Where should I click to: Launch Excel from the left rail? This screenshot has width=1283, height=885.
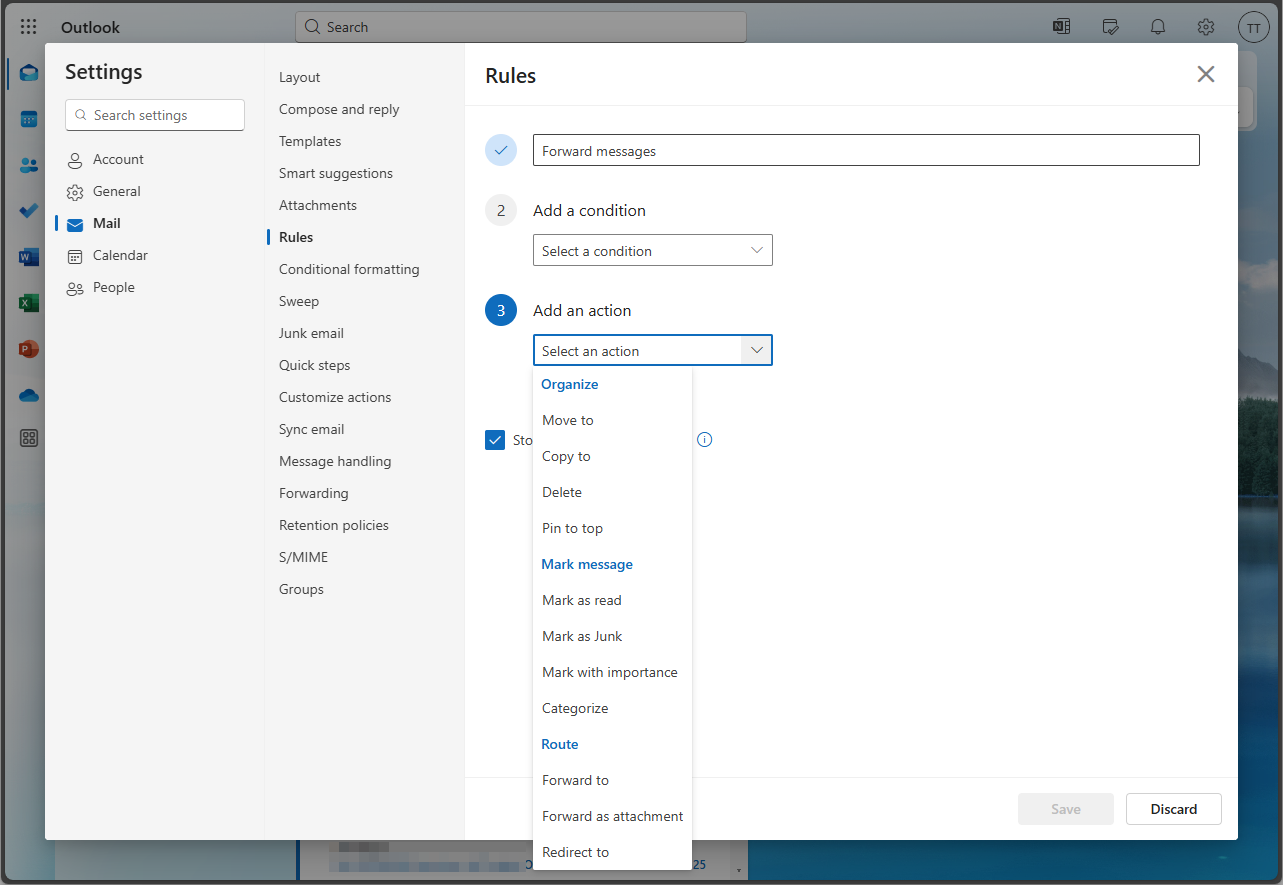(29, 303)
